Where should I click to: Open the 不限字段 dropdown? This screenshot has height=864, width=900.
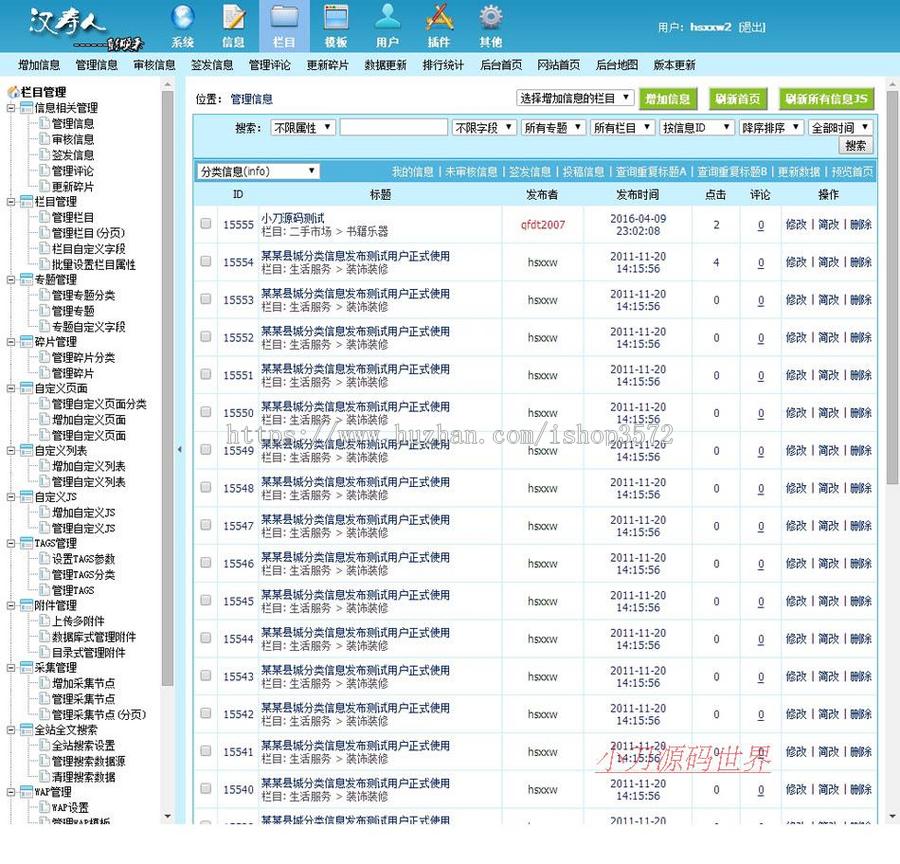pos(484,127)
